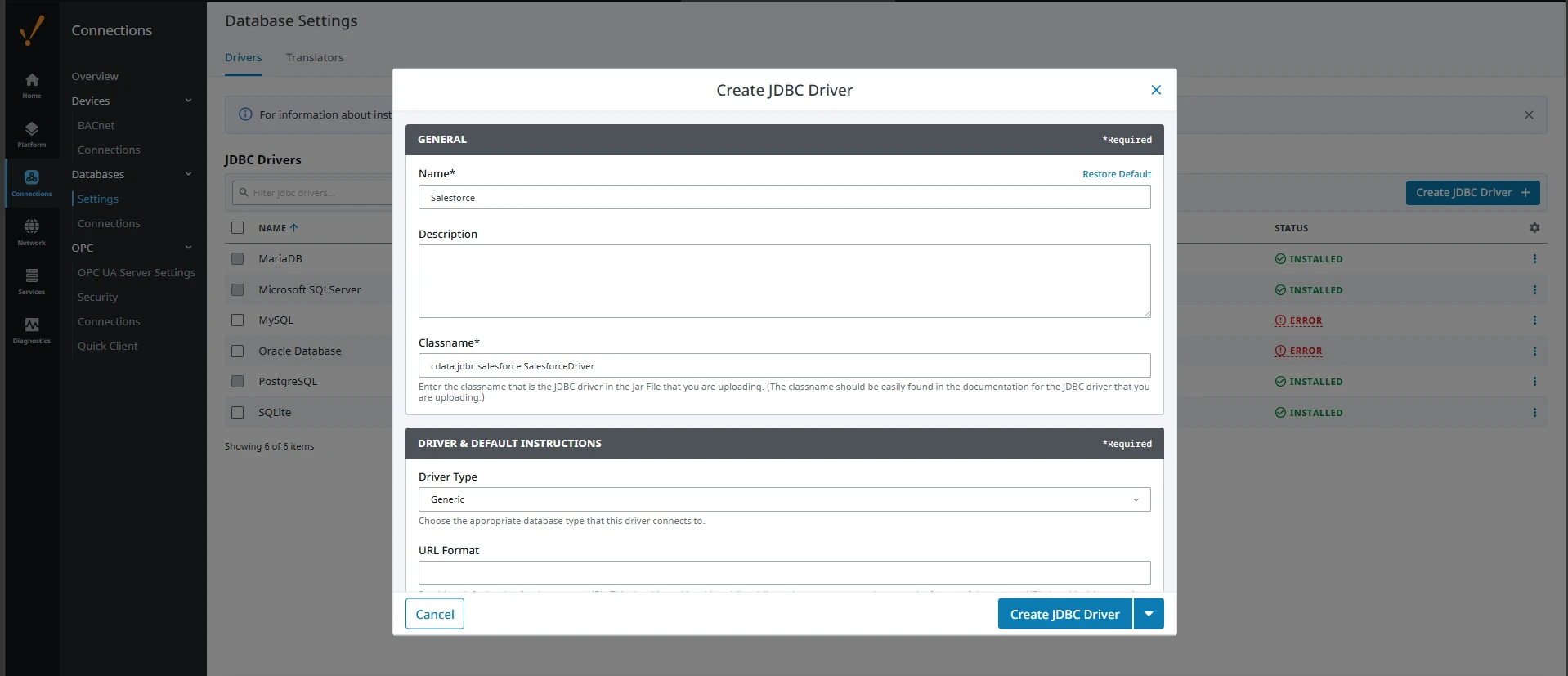
Task: Click the application logo checkmark icon
Action: [32, 30]
